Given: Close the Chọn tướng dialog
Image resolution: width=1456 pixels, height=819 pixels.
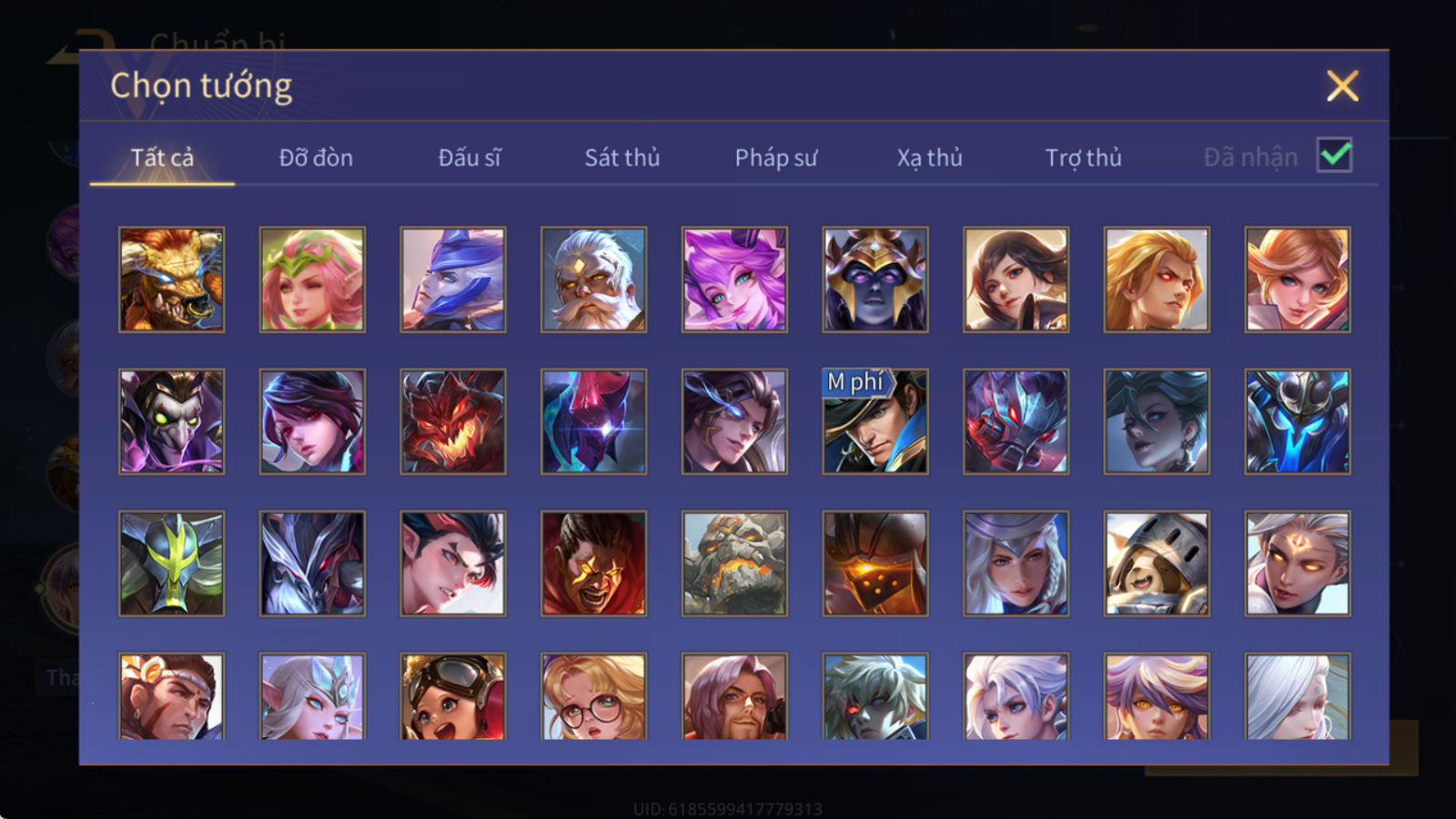Looking at the screenshot, I should click(1342, 86).
